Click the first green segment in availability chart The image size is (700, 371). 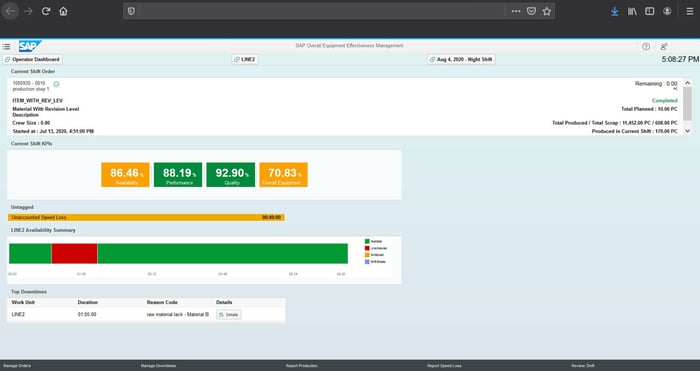(x=30, y=253)
